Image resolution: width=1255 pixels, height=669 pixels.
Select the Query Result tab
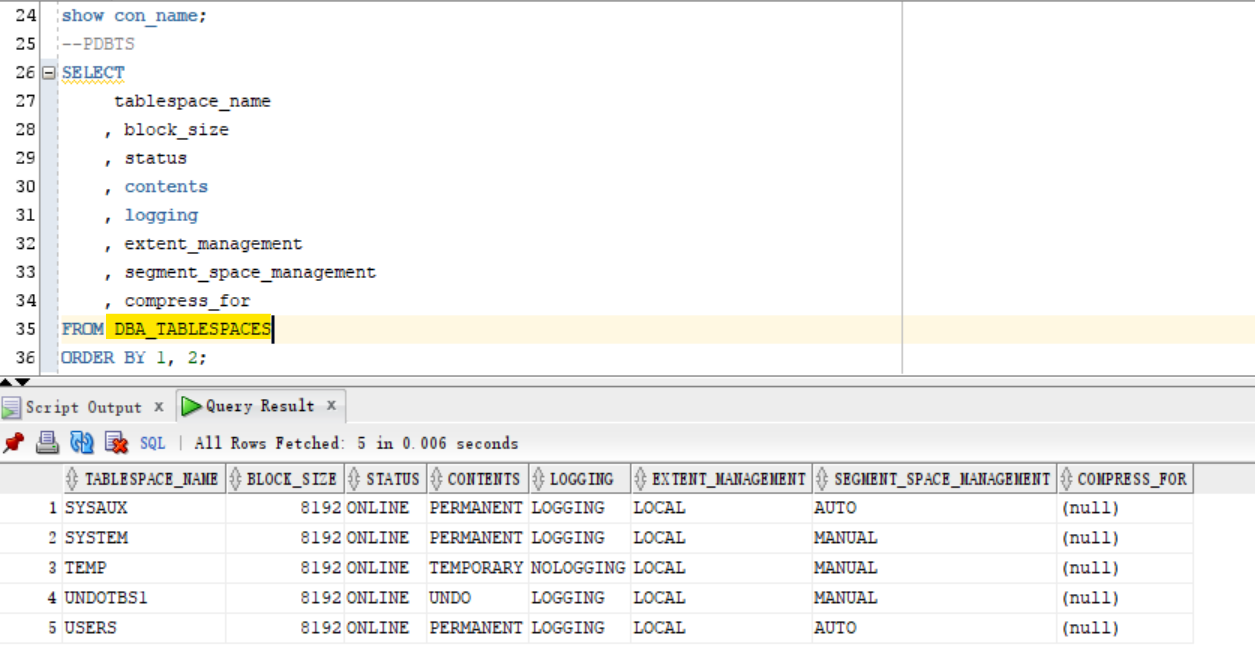[260, 406]
